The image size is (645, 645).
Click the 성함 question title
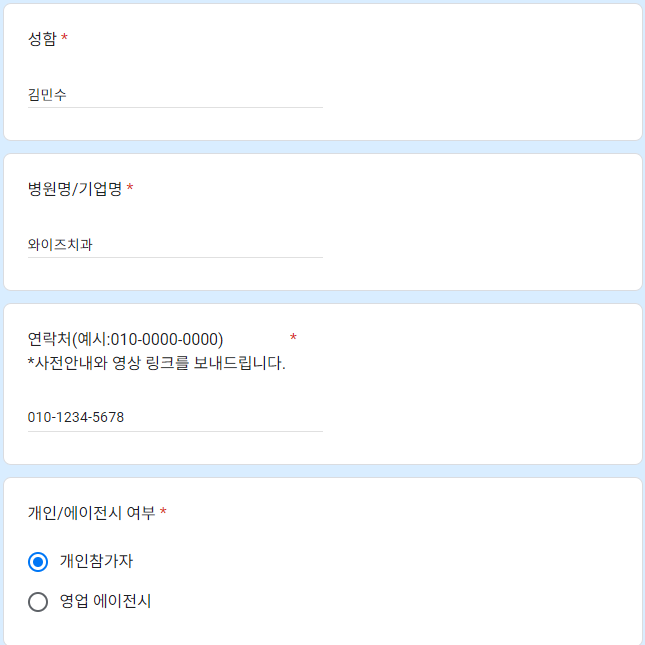(42, 39)
